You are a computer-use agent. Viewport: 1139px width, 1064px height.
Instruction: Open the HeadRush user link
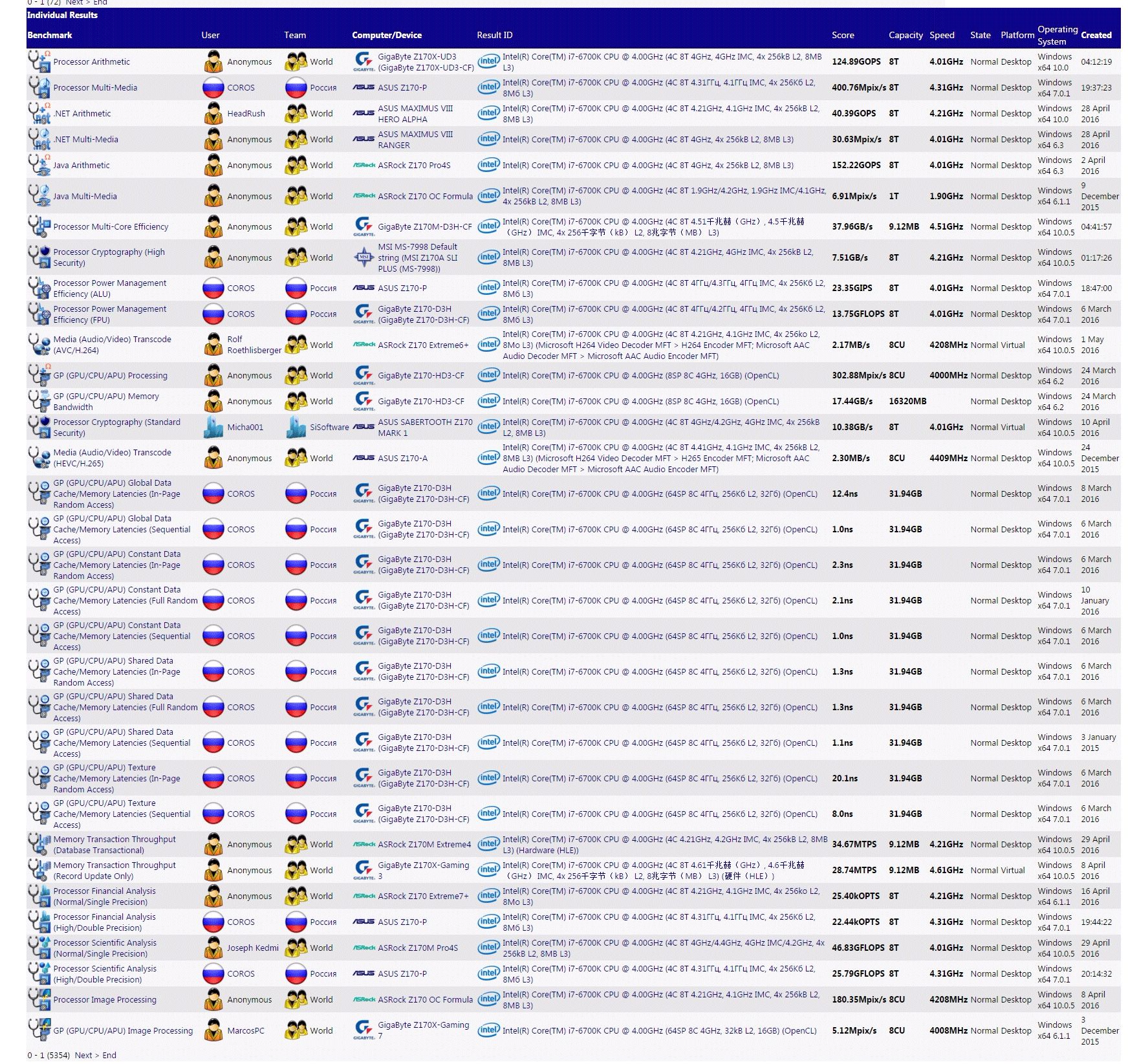(x=246, y=113)
